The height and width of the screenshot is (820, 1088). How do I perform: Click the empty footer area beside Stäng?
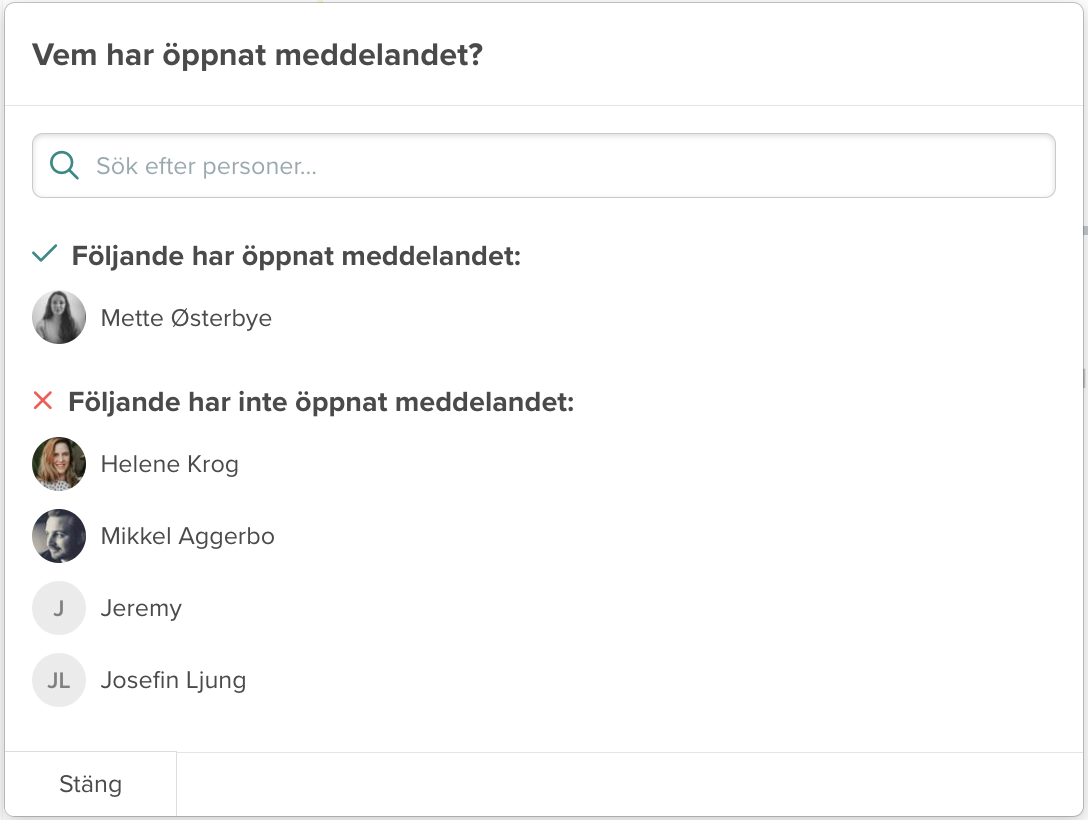(630, 784)
